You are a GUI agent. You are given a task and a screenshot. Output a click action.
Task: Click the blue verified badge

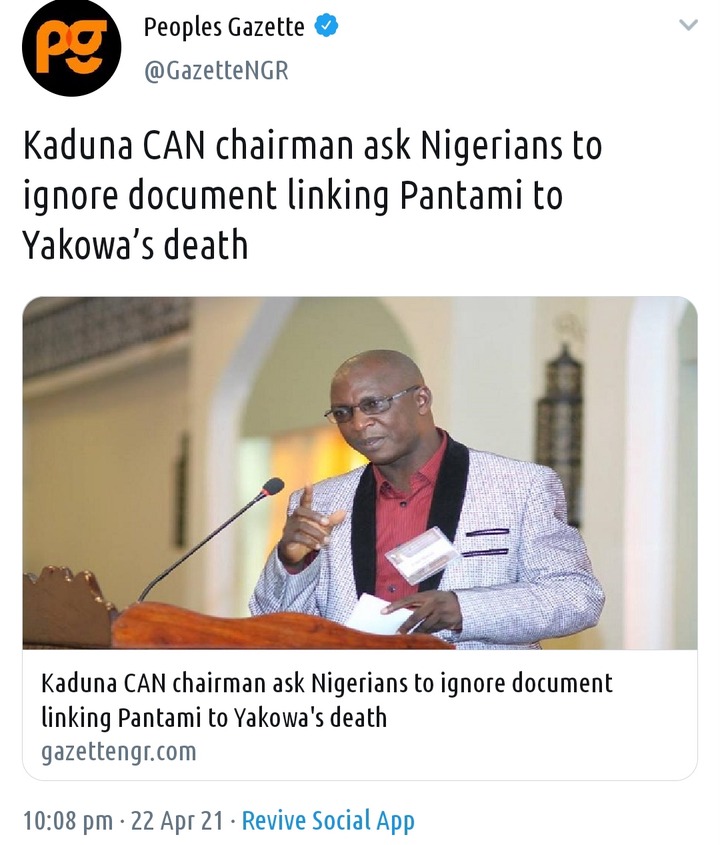pyautogui.click(x=326, y=26)
